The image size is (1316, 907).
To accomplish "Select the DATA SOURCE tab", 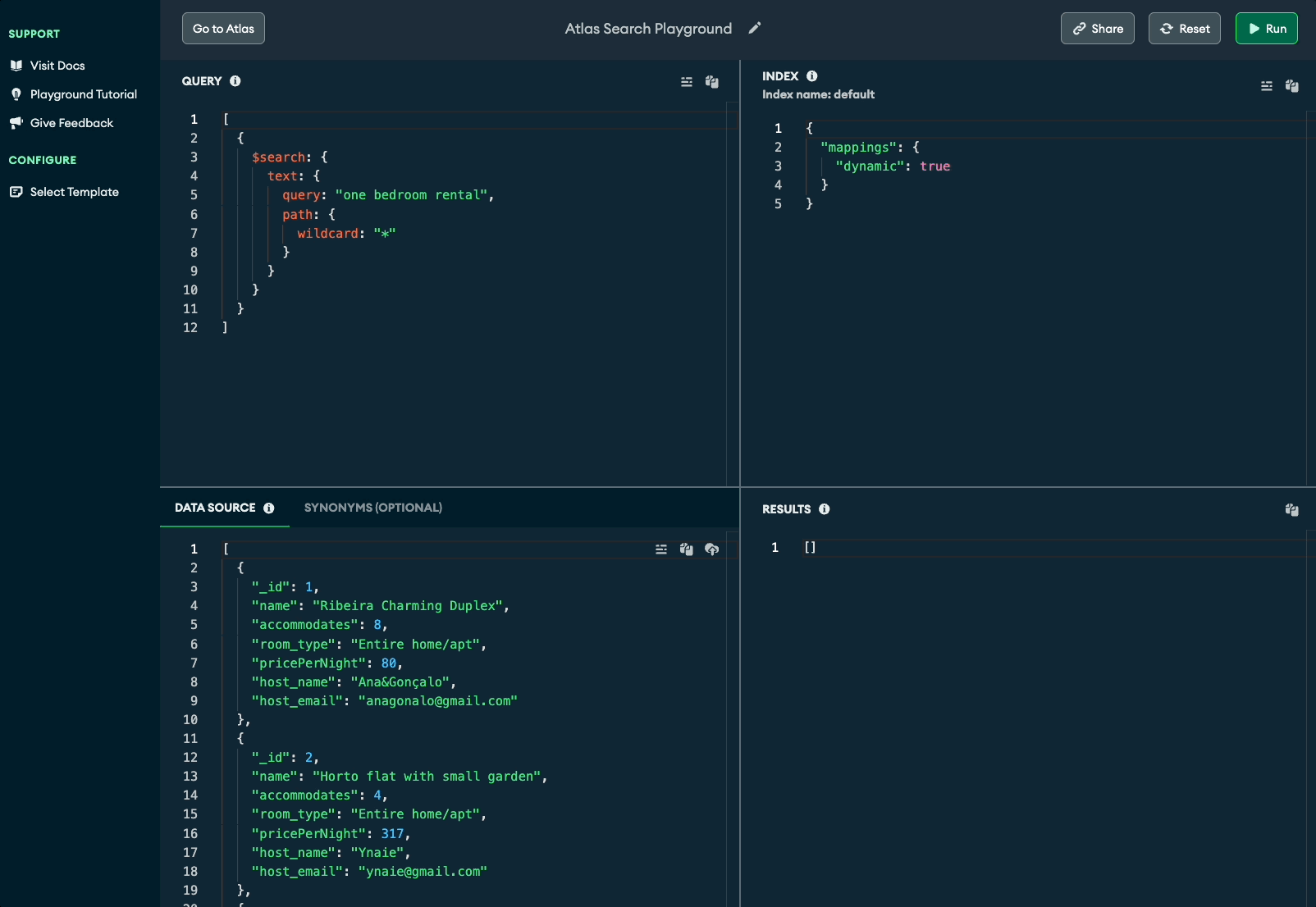I will click(215, 508).
